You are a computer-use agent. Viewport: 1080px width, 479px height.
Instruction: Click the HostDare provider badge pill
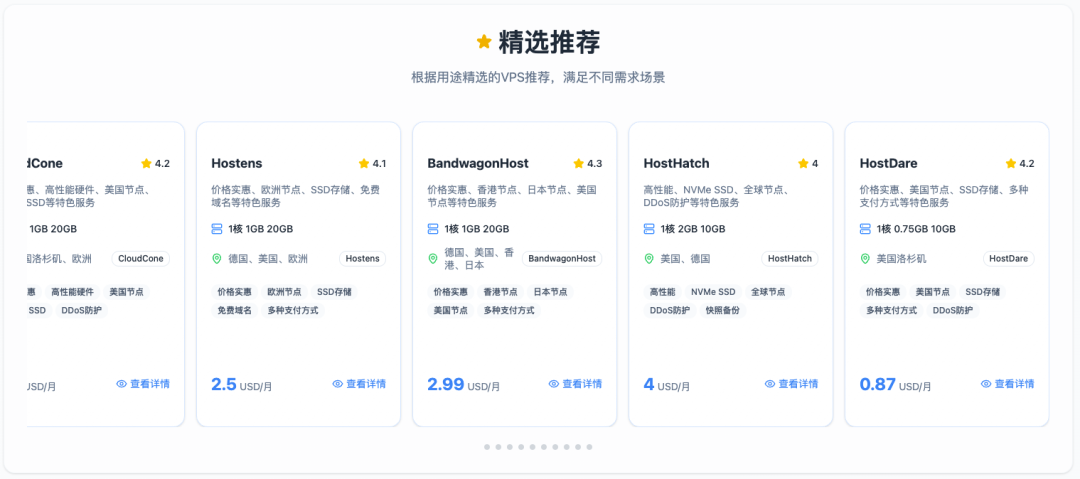click(x=1008, y=259)
